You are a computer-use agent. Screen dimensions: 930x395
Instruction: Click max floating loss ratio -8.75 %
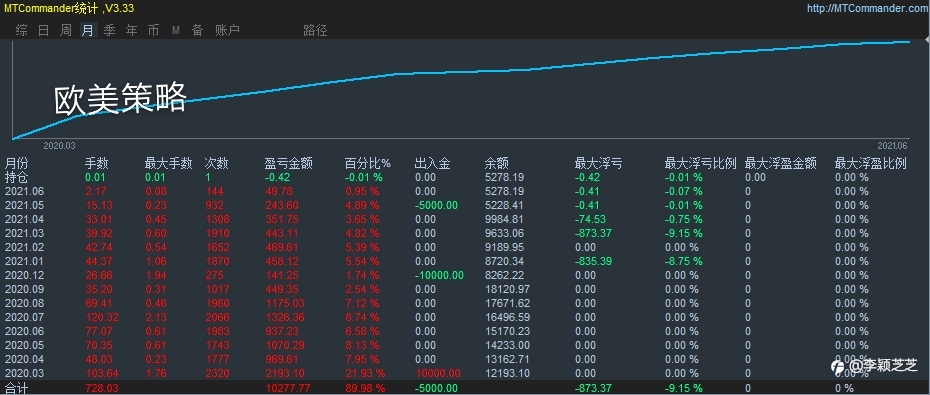(x=683, y=261)
